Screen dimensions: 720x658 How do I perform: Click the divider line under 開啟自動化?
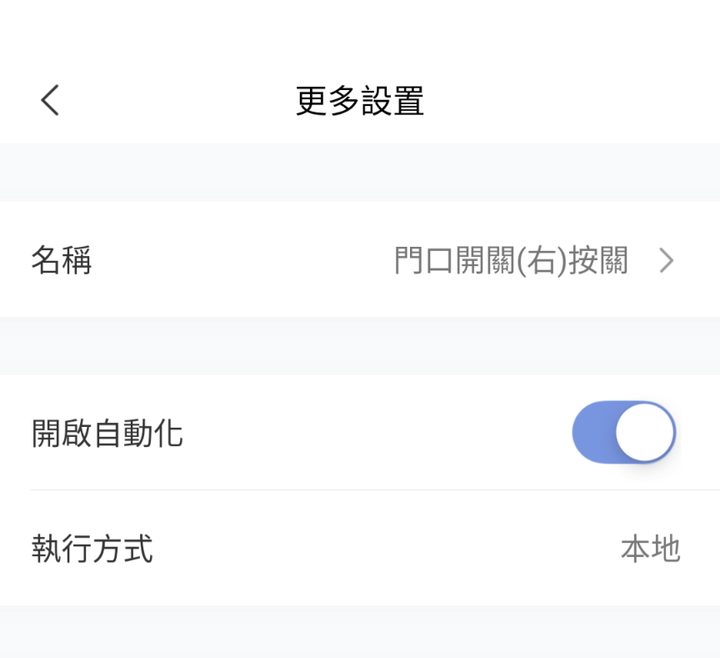(375, 490)
